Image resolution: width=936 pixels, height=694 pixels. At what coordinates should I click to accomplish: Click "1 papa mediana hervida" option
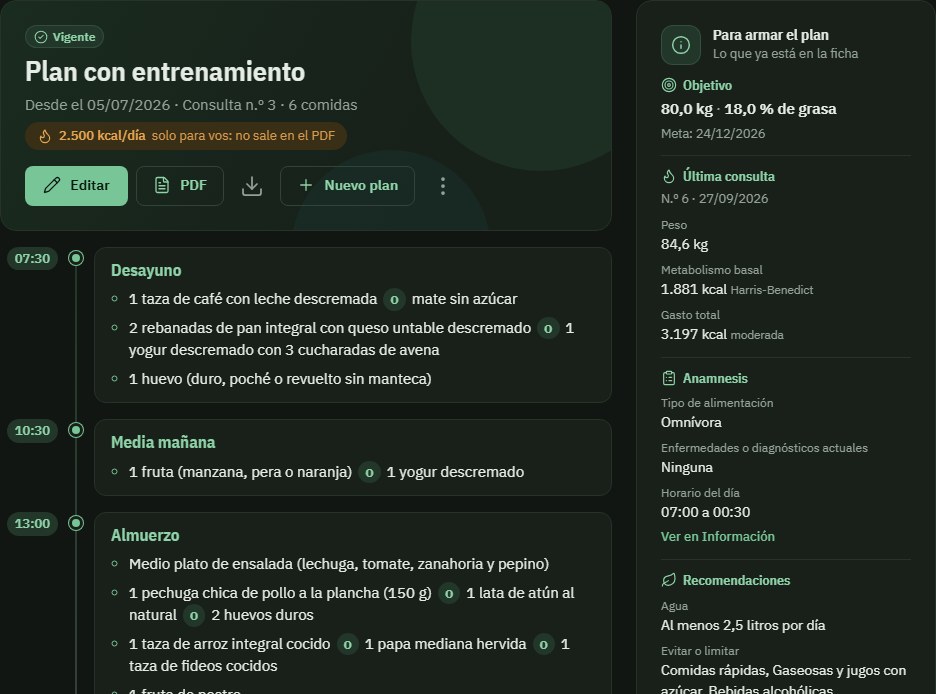point(445,644)
